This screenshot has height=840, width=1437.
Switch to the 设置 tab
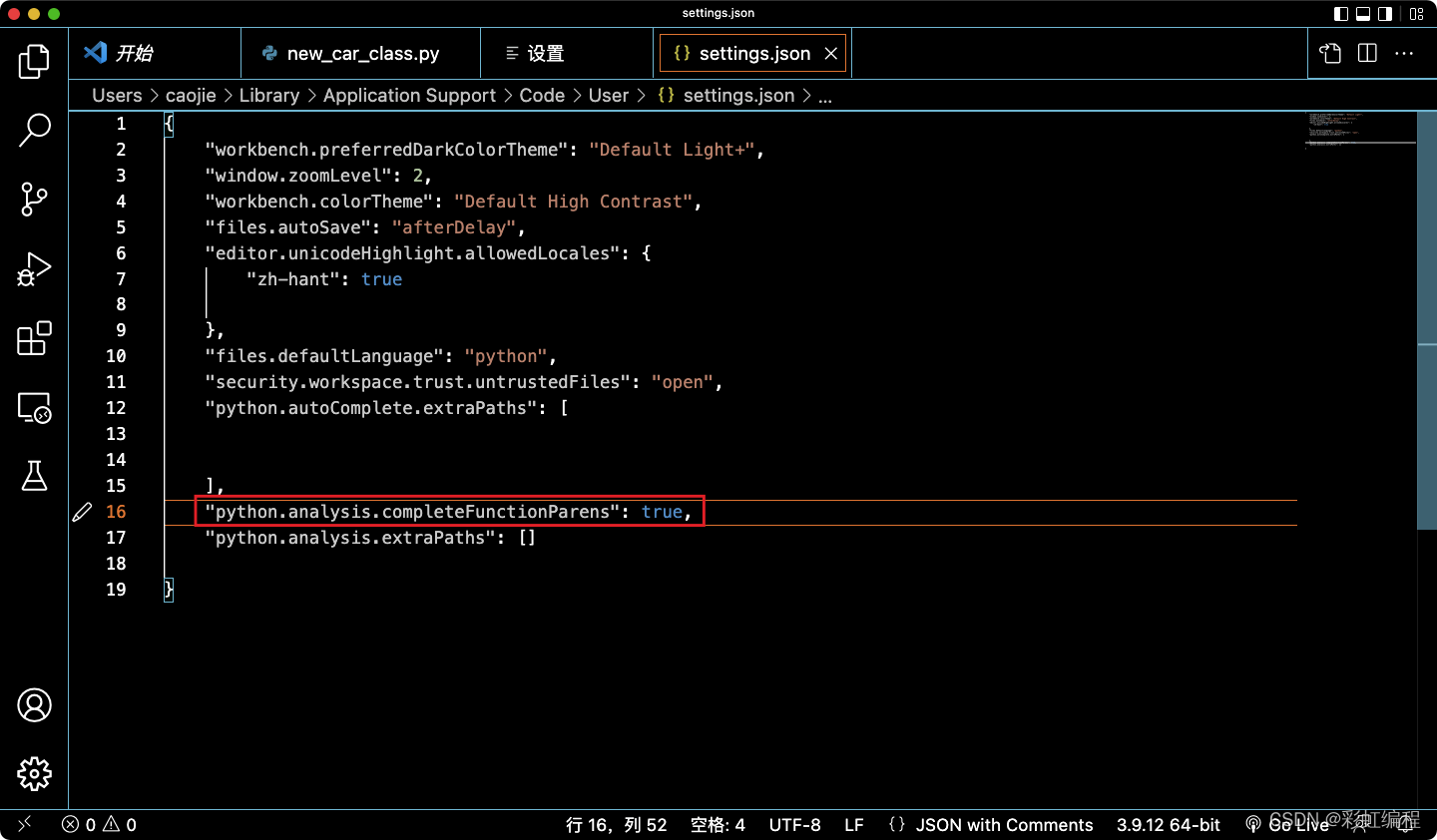568,54
